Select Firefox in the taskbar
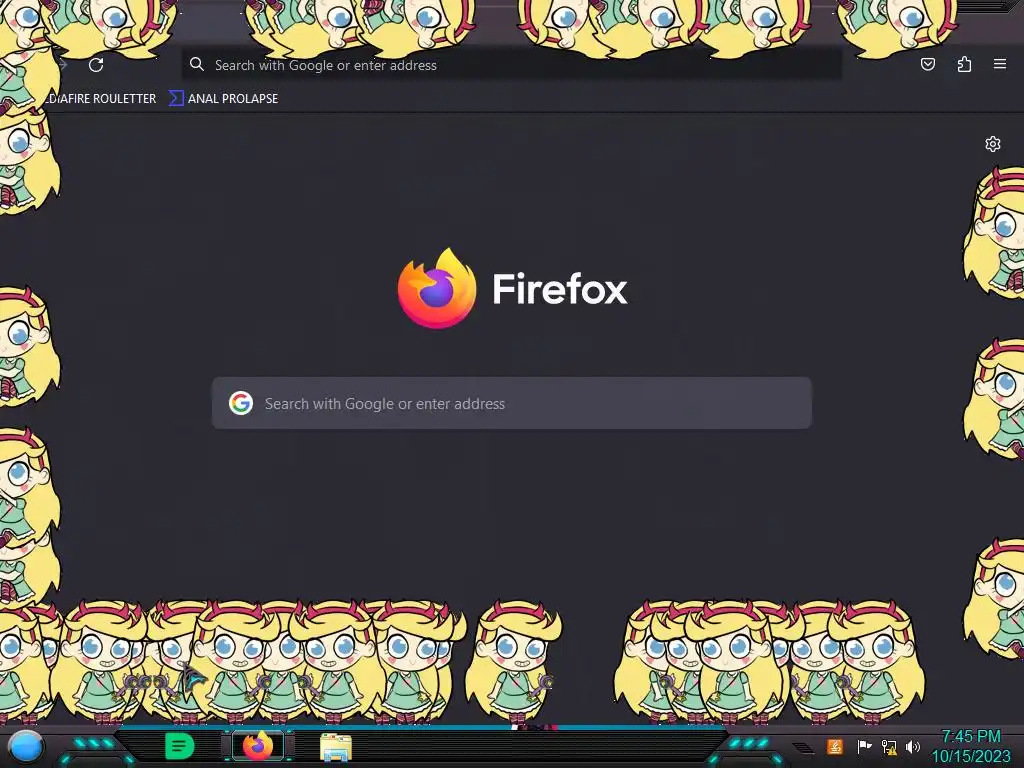Image resolution: width=1024 pixels, height=768 pixels. (x=258, y=746)
